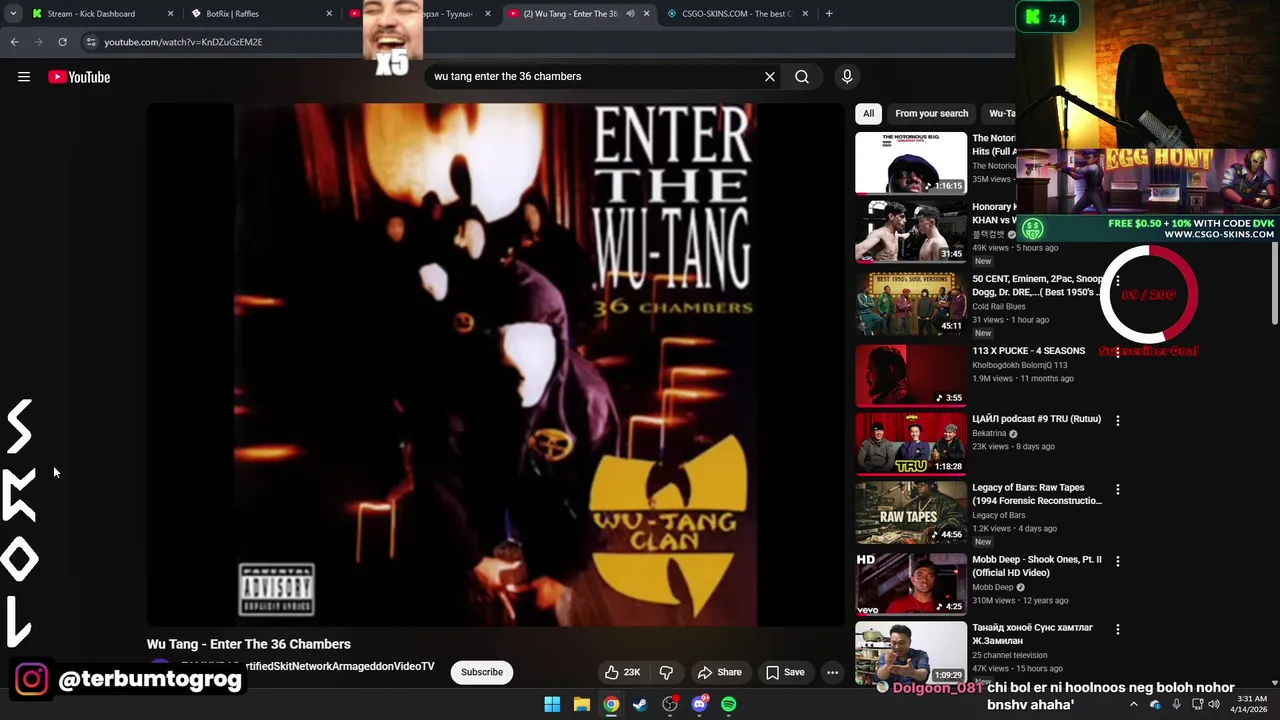This screenshot has height=720, width=1280.
Task: Open the 113 X PUCKE thumbnail
Action: click(x=911, y=374)
